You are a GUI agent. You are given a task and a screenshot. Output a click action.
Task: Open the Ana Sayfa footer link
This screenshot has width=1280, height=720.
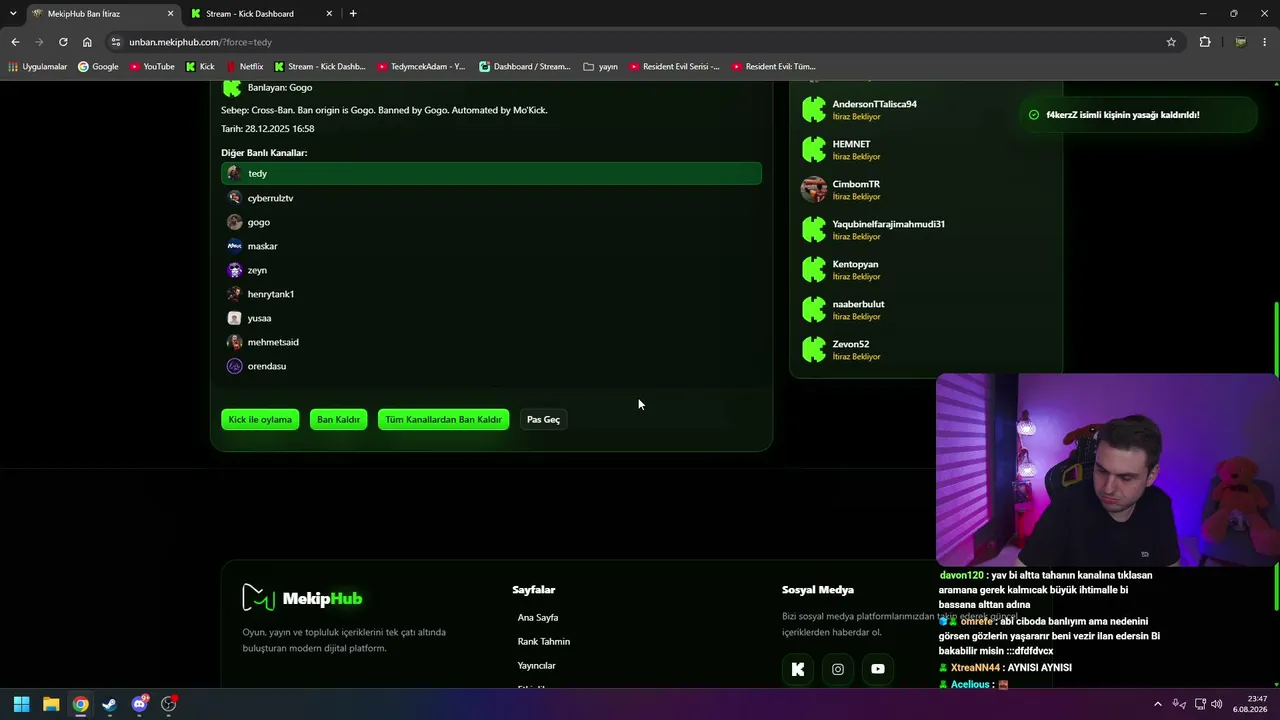(538, 618)
